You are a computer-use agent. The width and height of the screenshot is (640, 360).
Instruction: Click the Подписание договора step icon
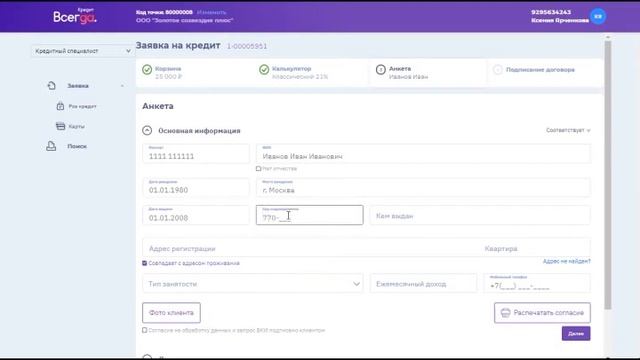coord(498,70)
